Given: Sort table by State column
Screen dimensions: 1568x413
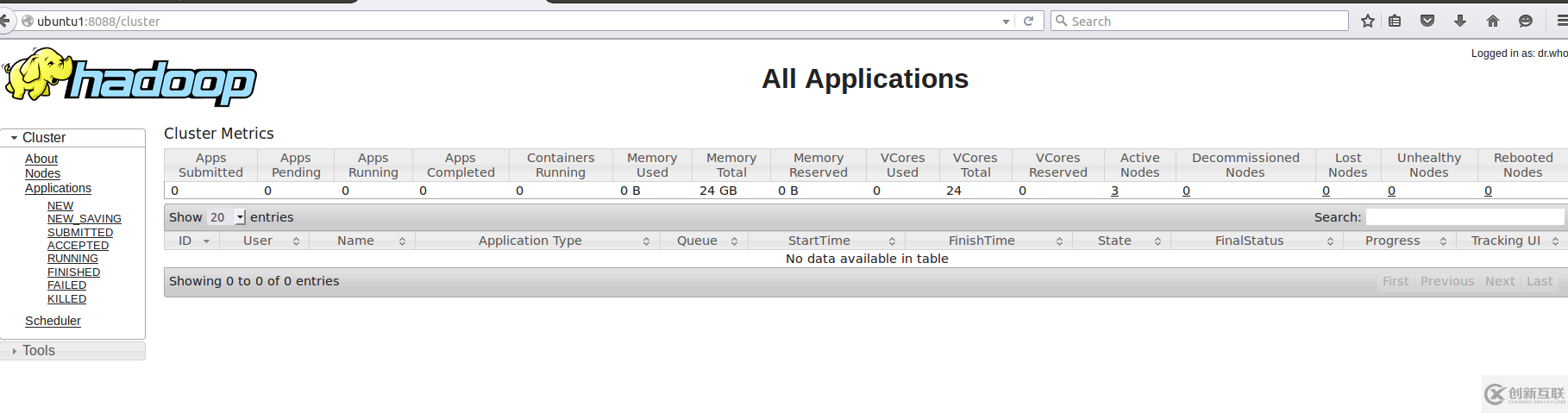Looking at the screenshot, I should point(1114,241).
